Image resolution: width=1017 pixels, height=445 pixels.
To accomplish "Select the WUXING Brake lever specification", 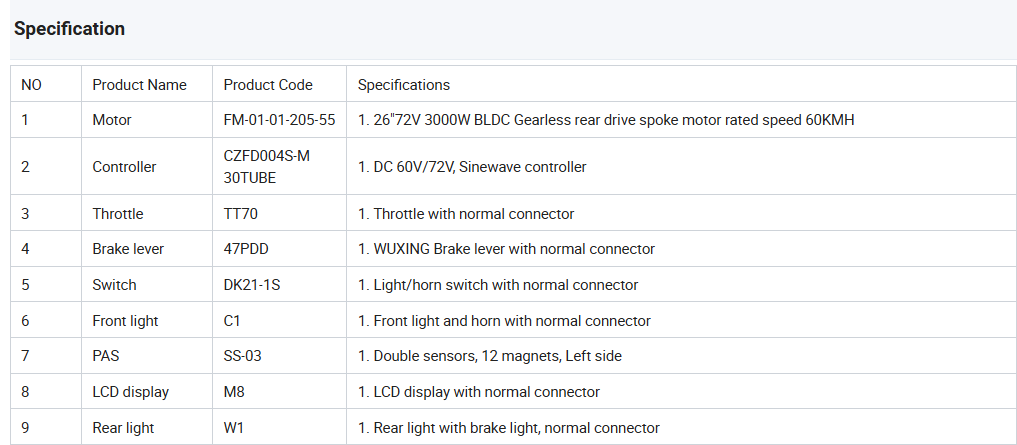I will pyautogui.click(x=506, y=249).
